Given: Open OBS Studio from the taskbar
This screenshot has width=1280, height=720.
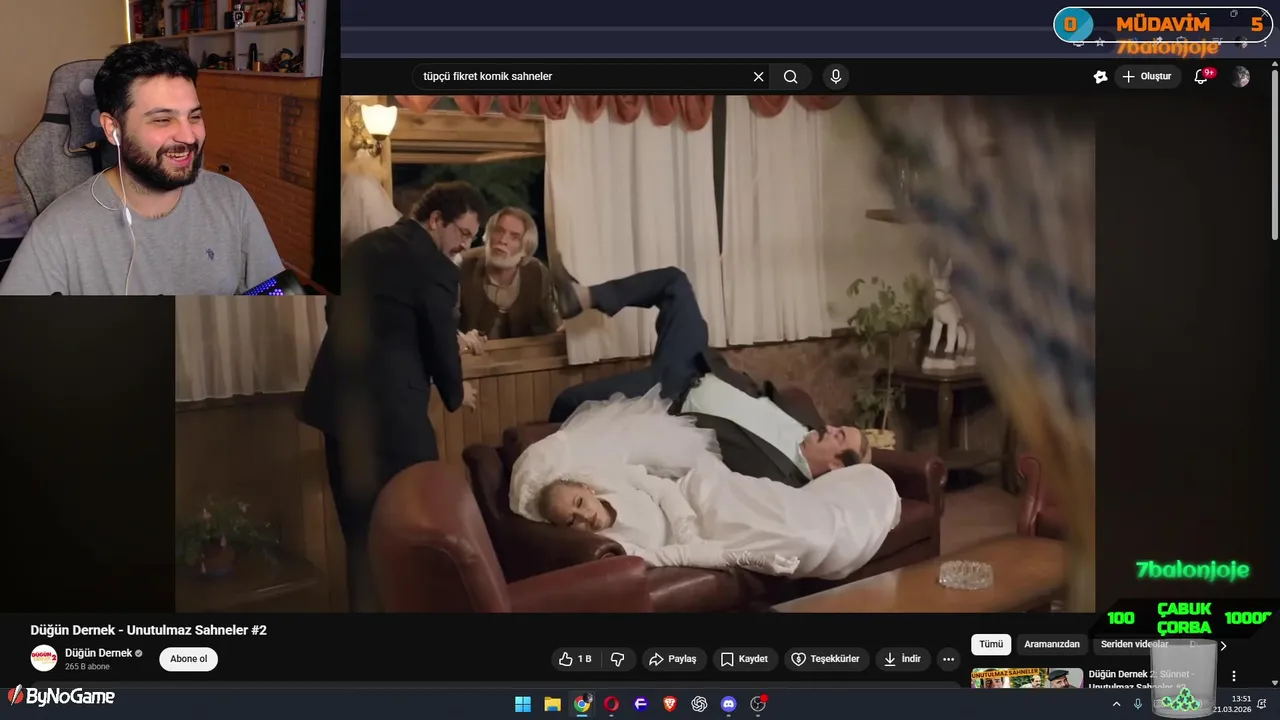Looking at the screenshot, I should (758, 704).
